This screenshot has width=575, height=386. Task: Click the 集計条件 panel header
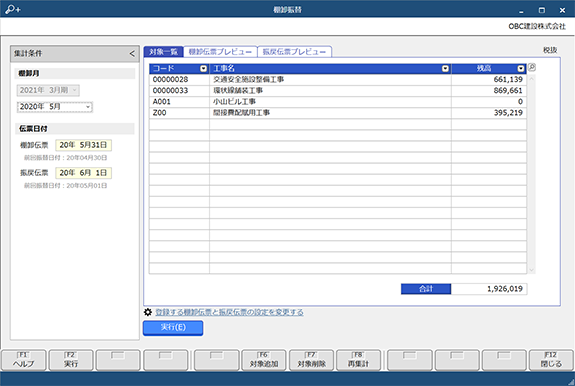[75, 54]
